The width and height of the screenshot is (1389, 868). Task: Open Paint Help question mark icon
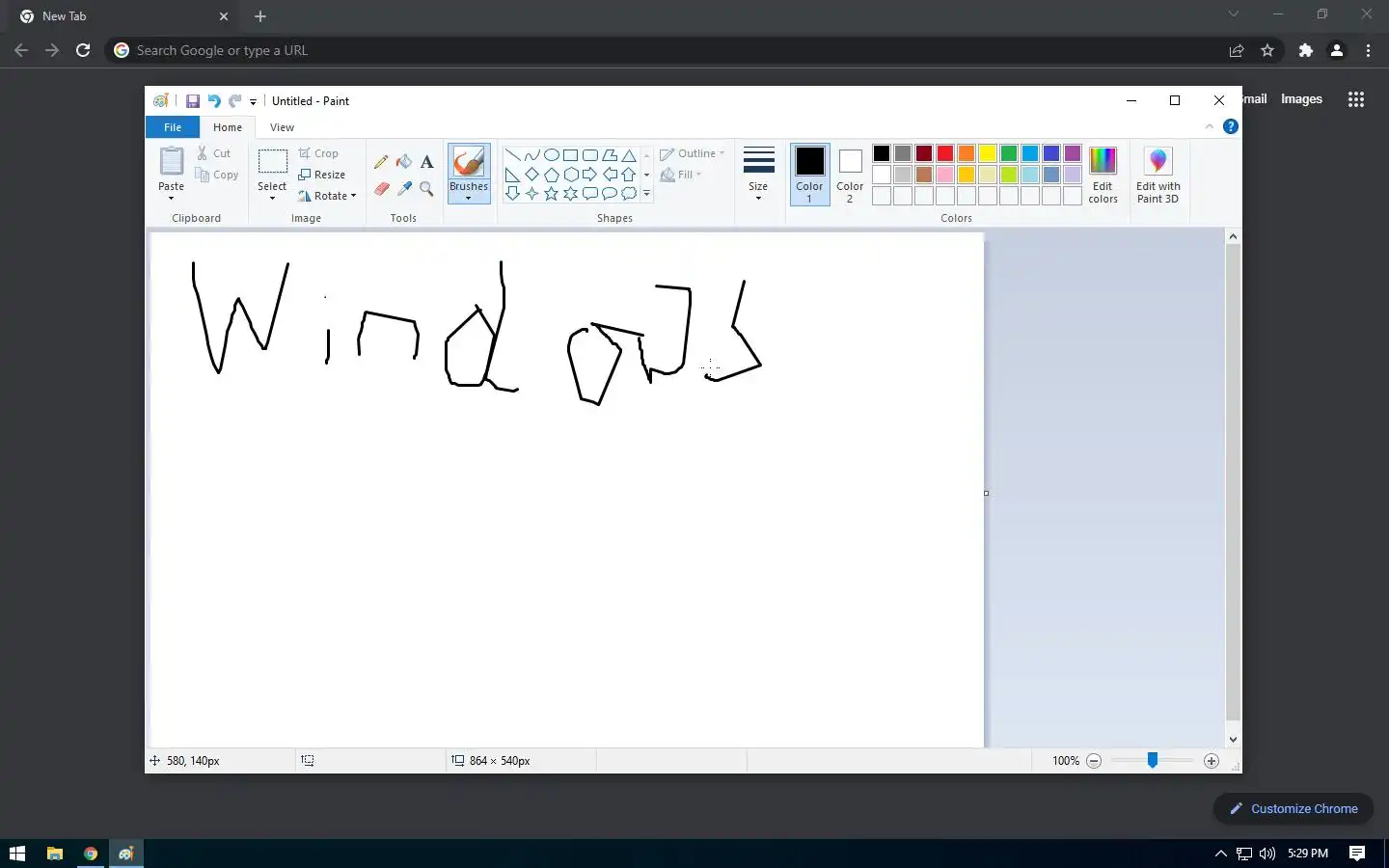[x=1231, y=126]
